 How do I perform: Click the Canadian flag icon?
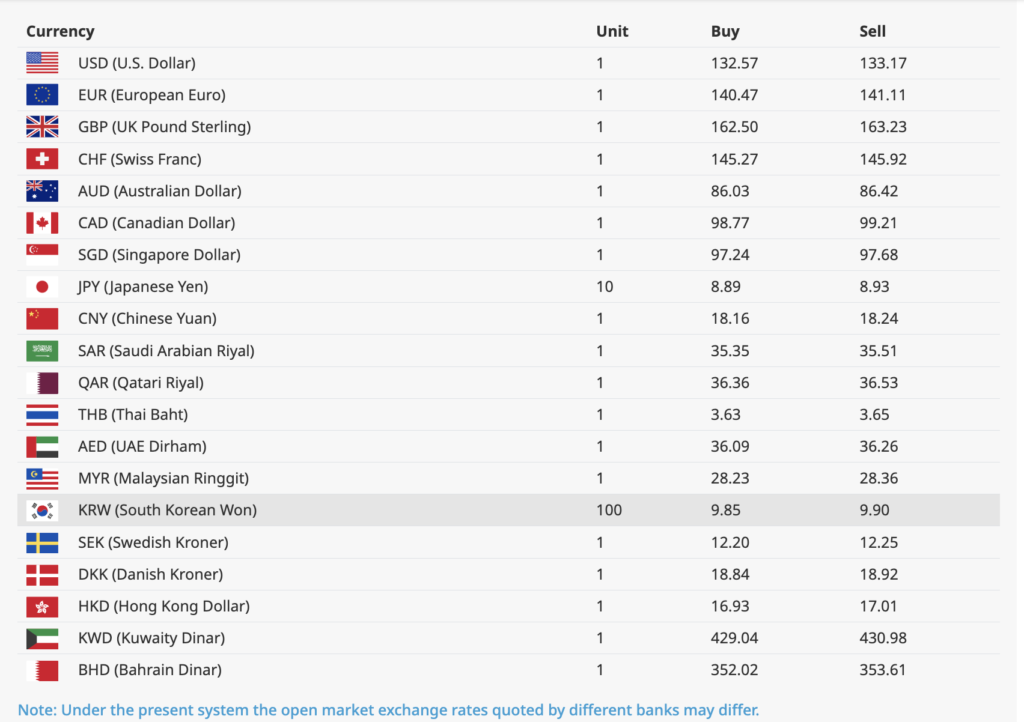click(42, 223)
